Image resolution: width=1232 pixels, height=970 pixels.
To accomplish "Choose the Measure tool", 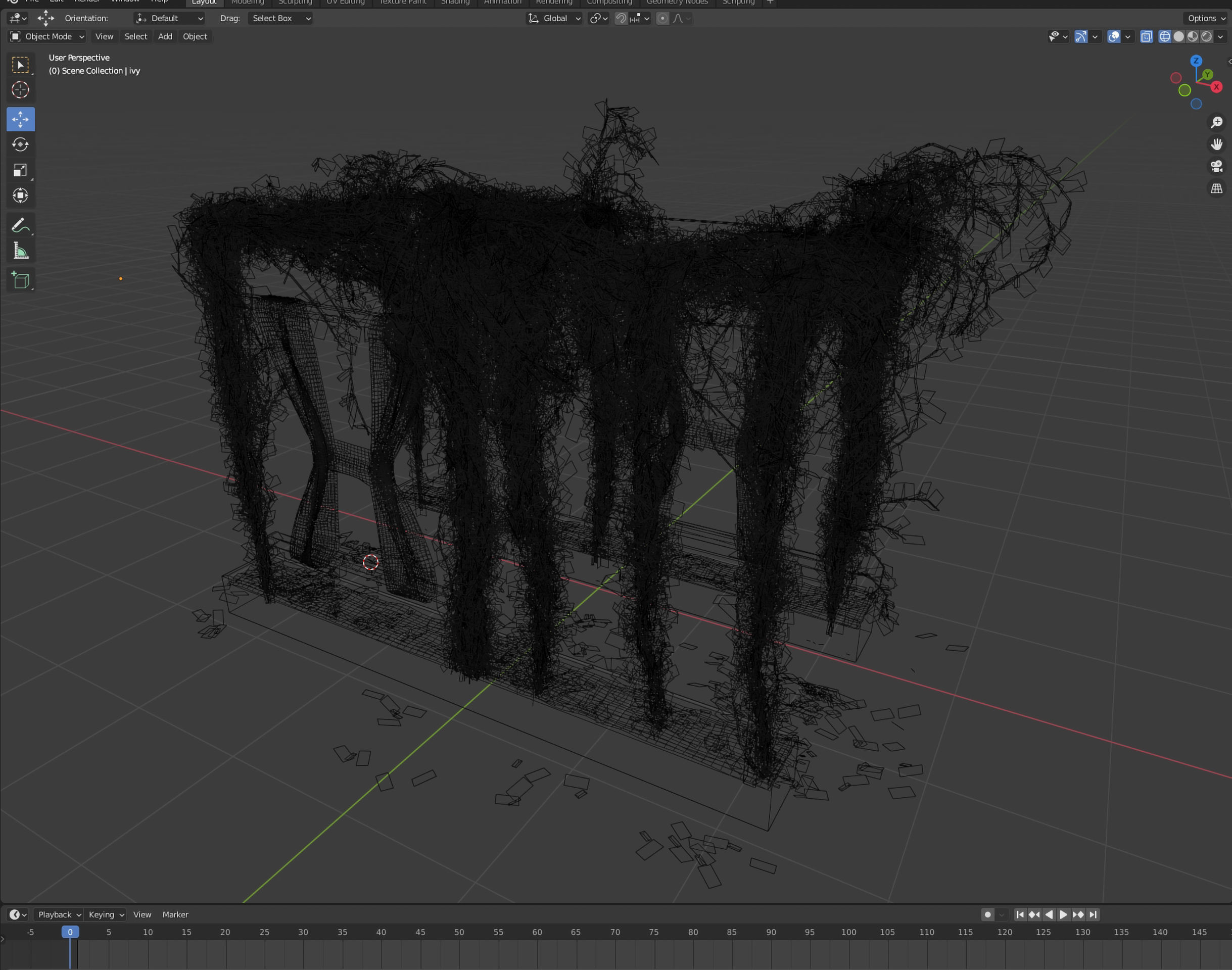I will tap(20, 251).
